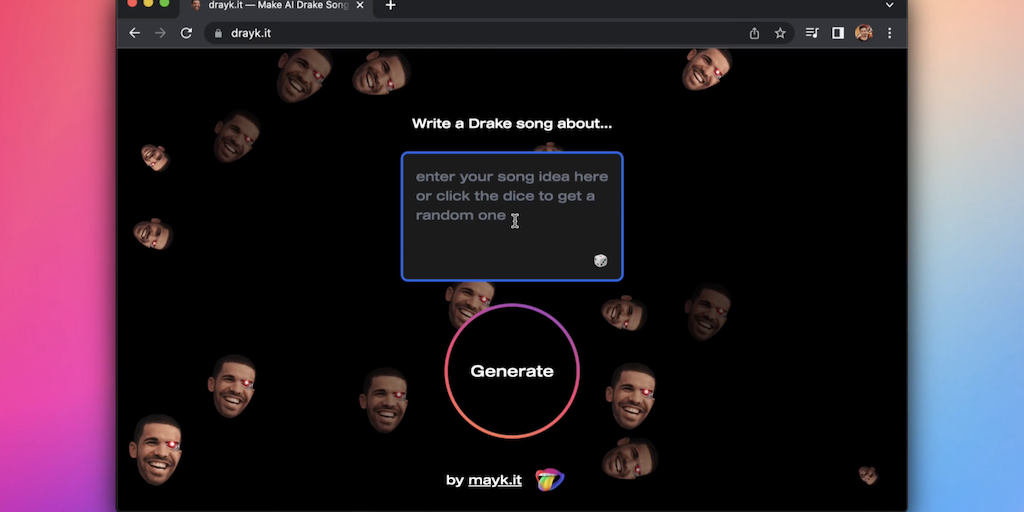Share this page using the share icon
The image size is (1024, 512).
tap(754, 33)
